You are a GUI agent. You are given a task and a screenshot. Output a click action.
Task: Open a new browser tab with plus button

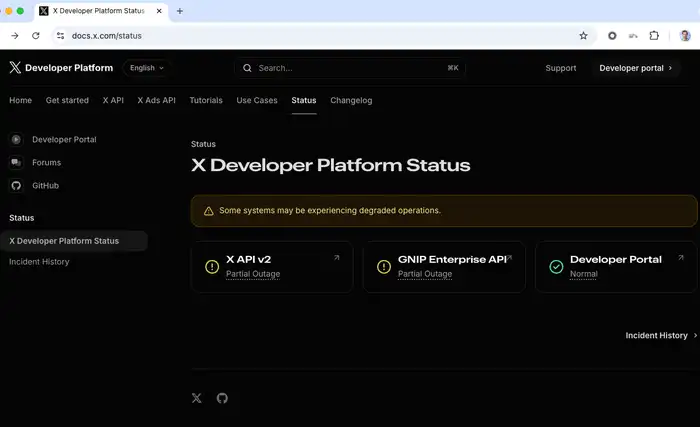179,11
